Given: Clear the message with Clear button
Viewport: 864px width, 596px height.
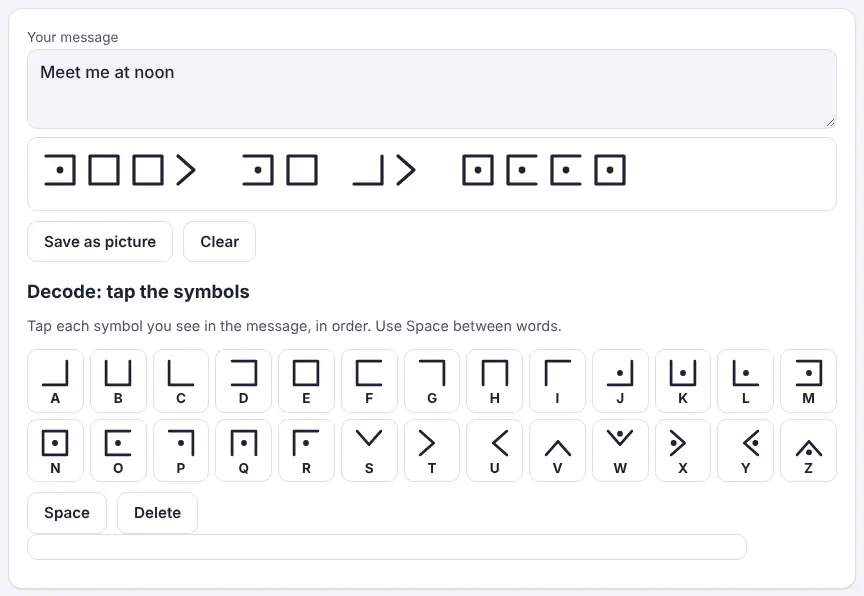Looking at the screenshot, I should [x=219, y=241].
